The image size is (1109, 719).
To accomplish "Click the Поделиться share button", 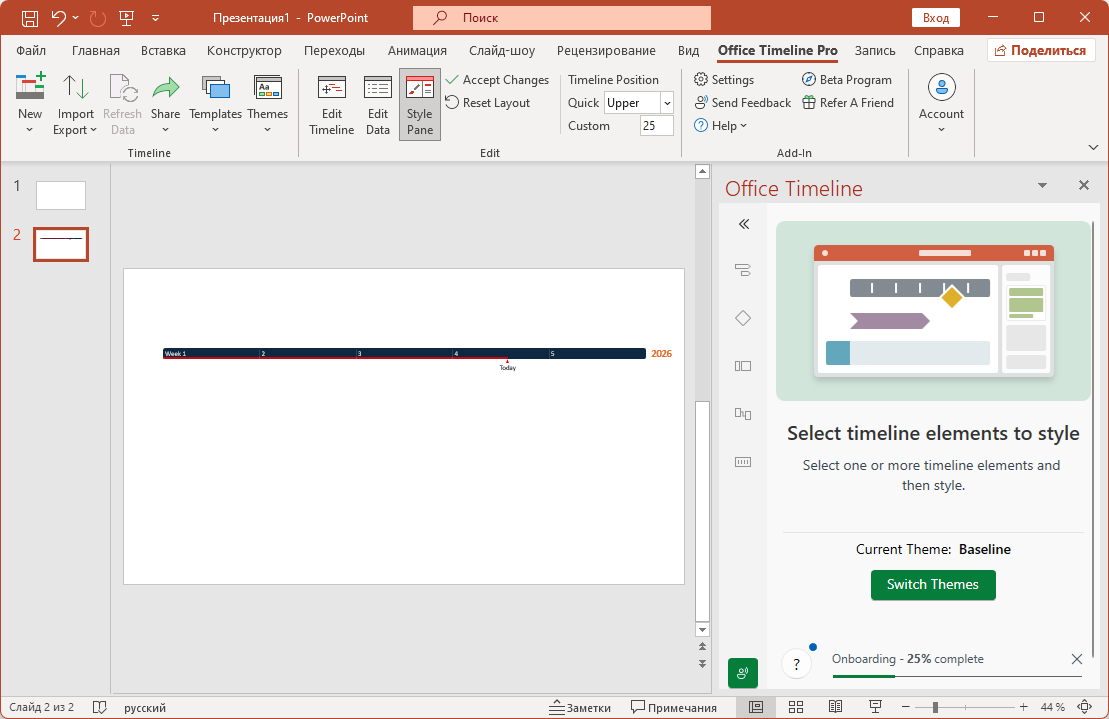I will pos(1039,50).
